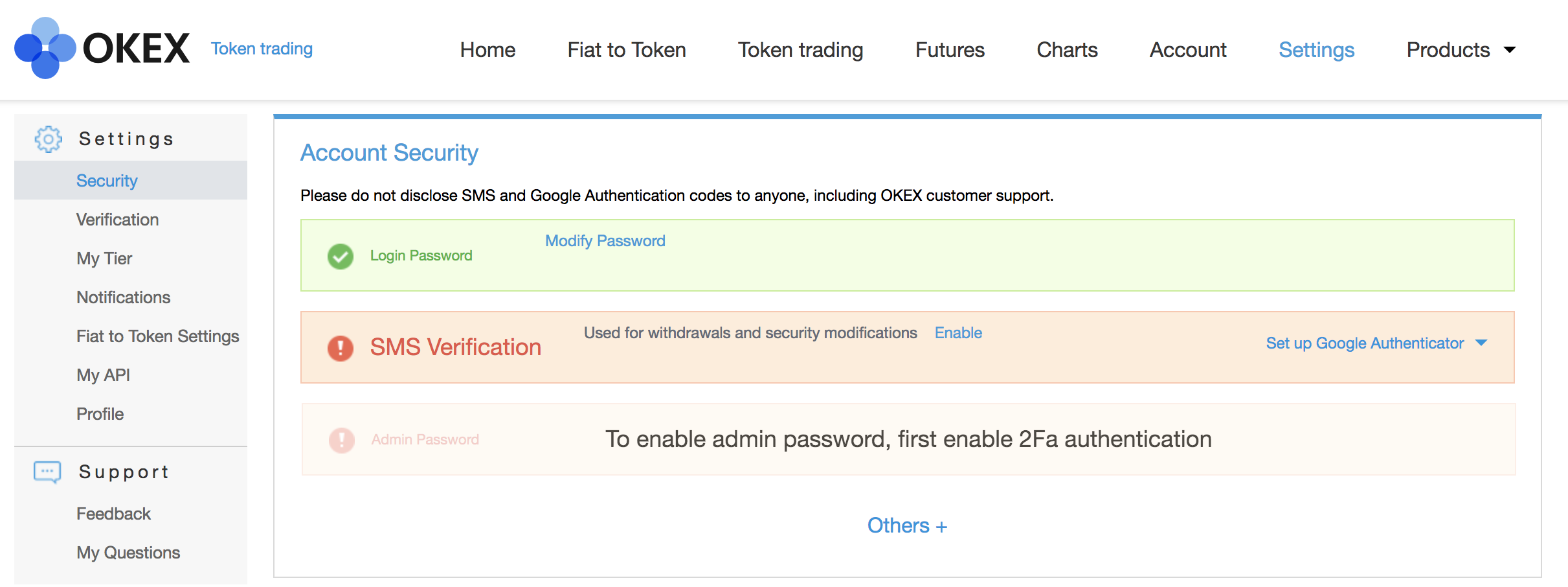Open Fiat to Token in top navigation
The width and height of the screenshot is (1568, 587).
627,50
